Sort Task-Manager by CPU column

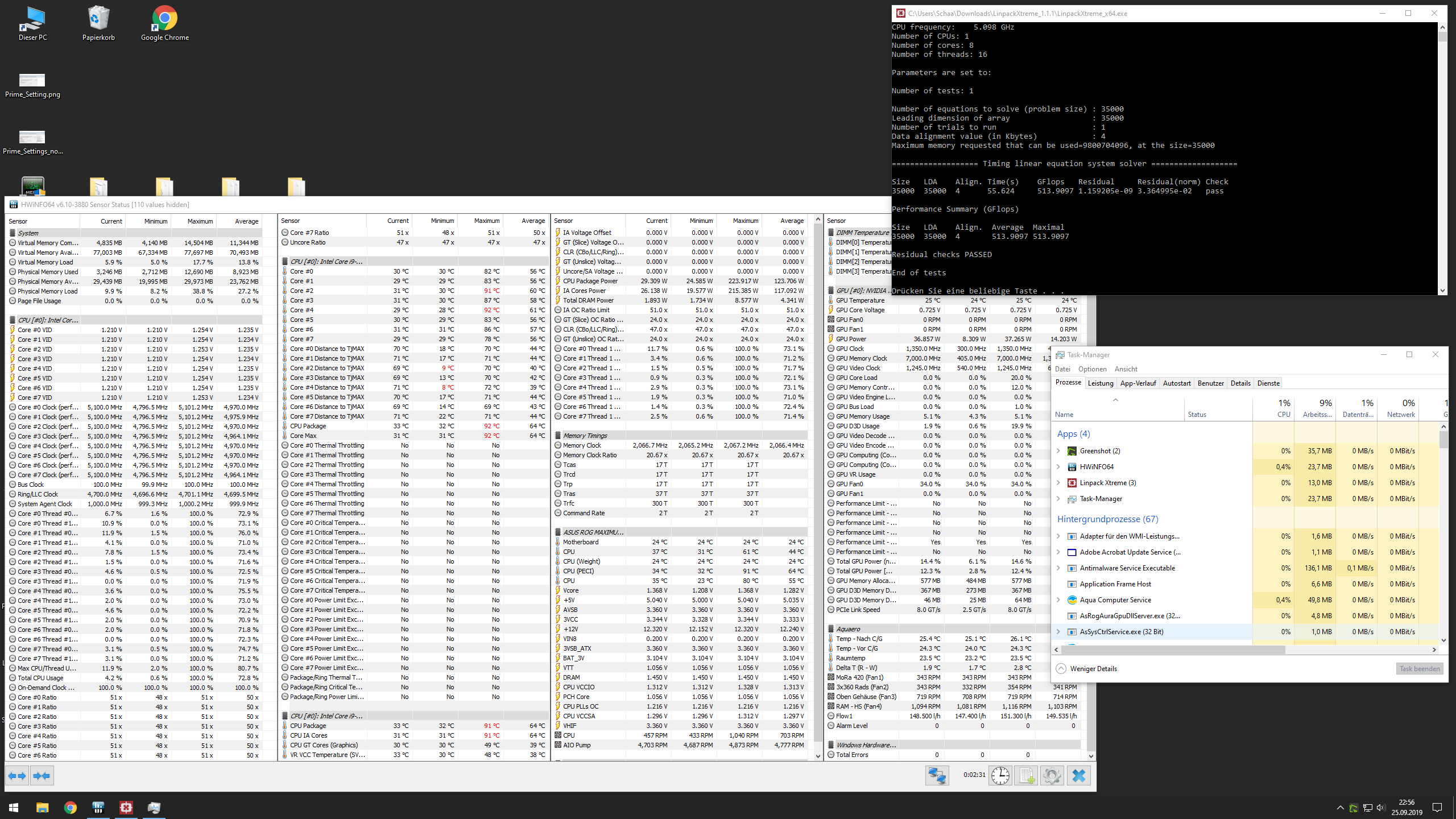tap(1273, 408)
